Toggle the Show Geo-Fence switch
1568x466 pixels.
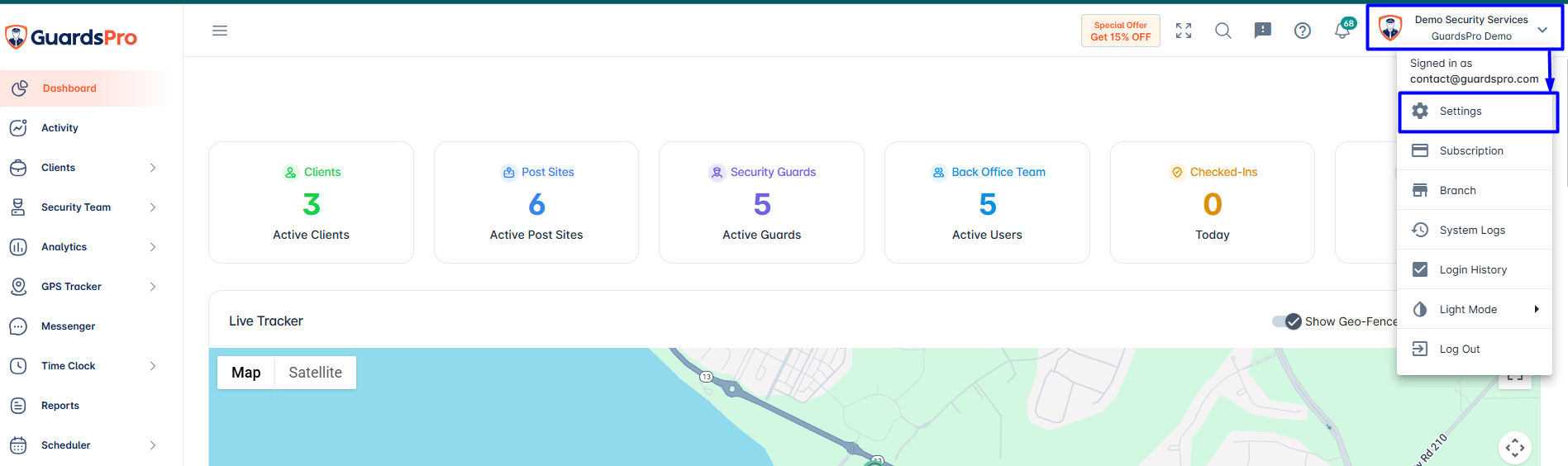point(1287,321)
